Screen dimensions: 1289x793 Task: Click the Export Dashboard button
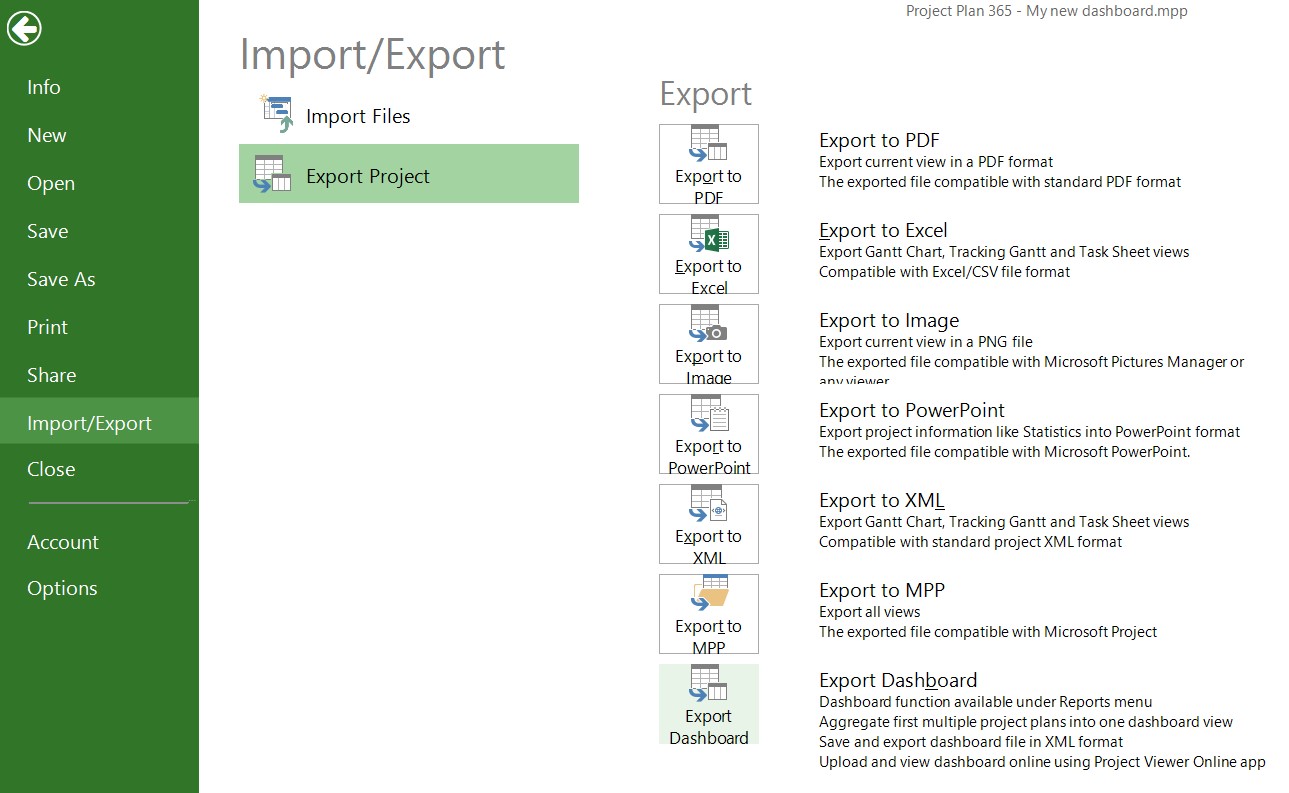708,704
